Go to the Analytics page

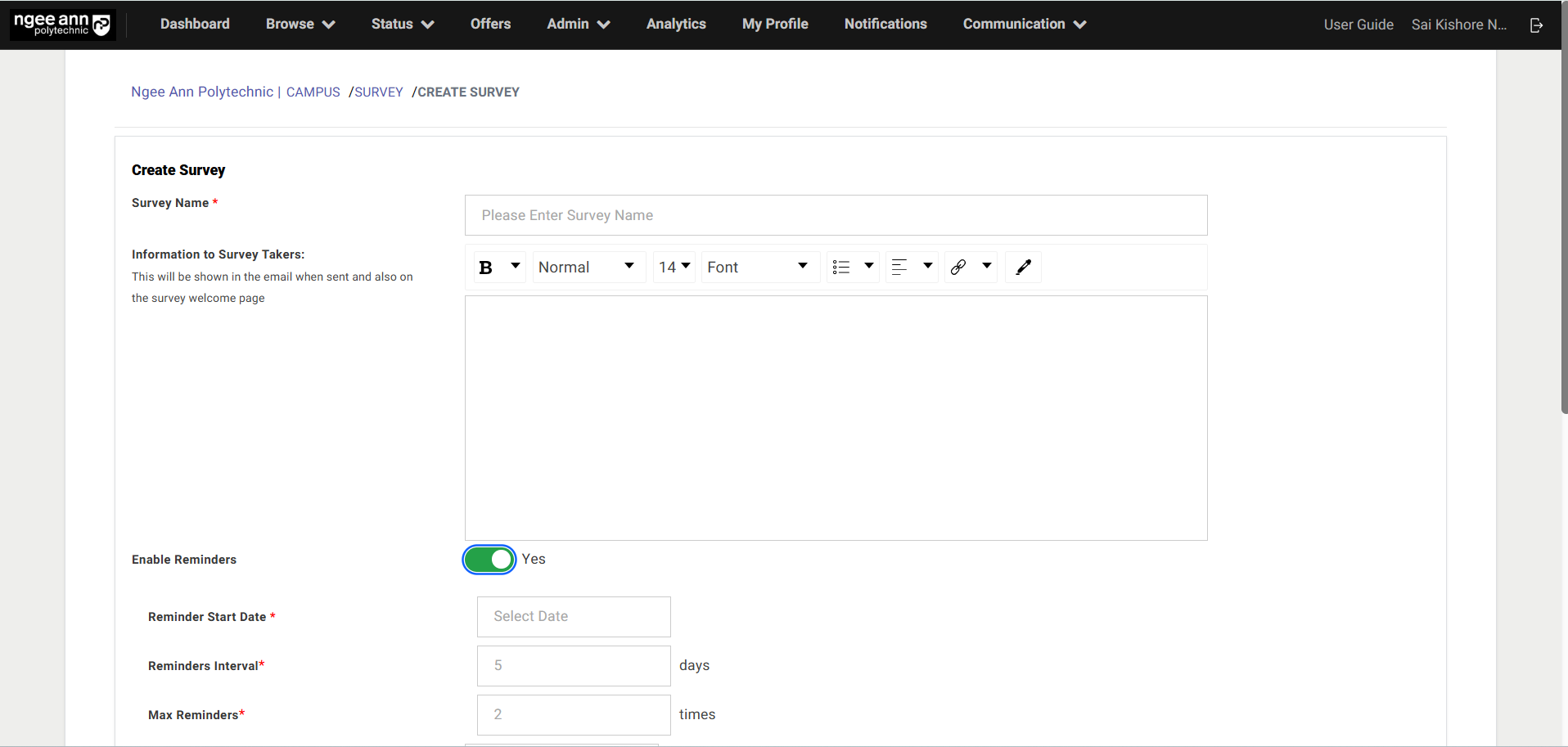click(676, 25)
